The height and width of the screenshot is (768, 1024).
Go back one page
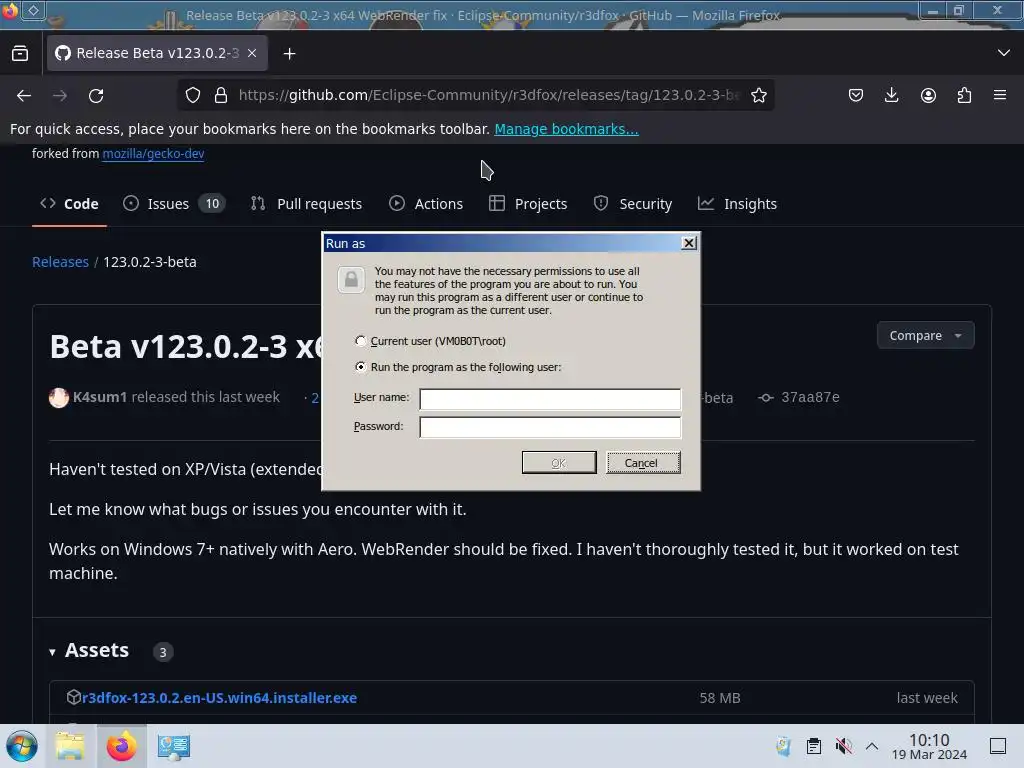[24, 95]
